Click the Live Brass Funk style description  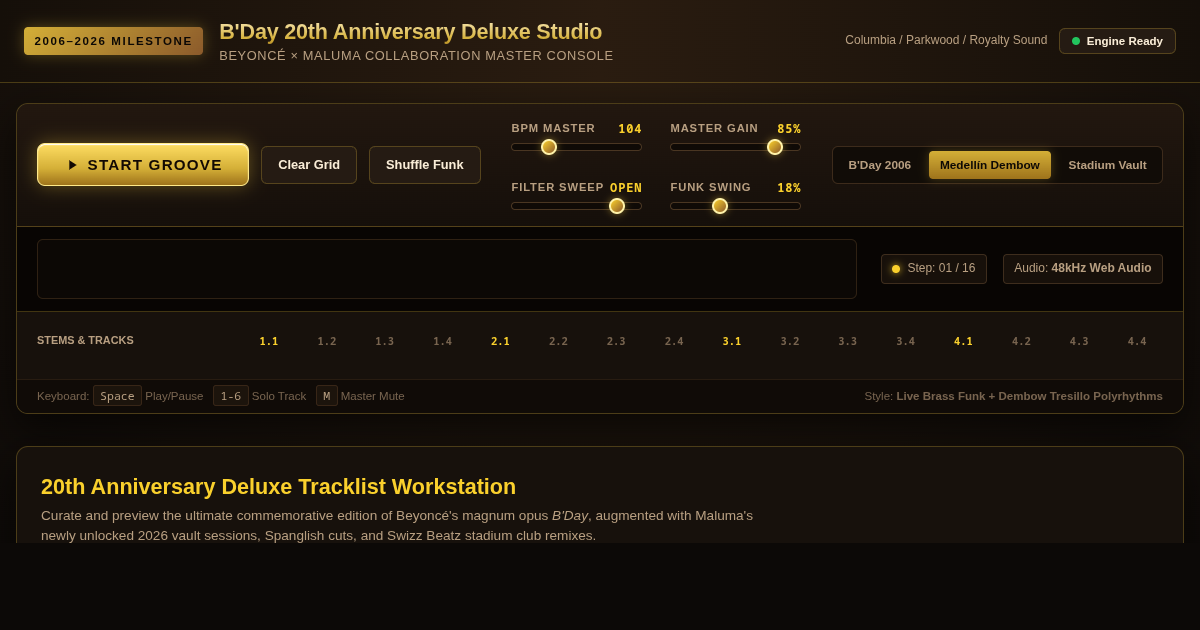click(x=1029, y=396)
